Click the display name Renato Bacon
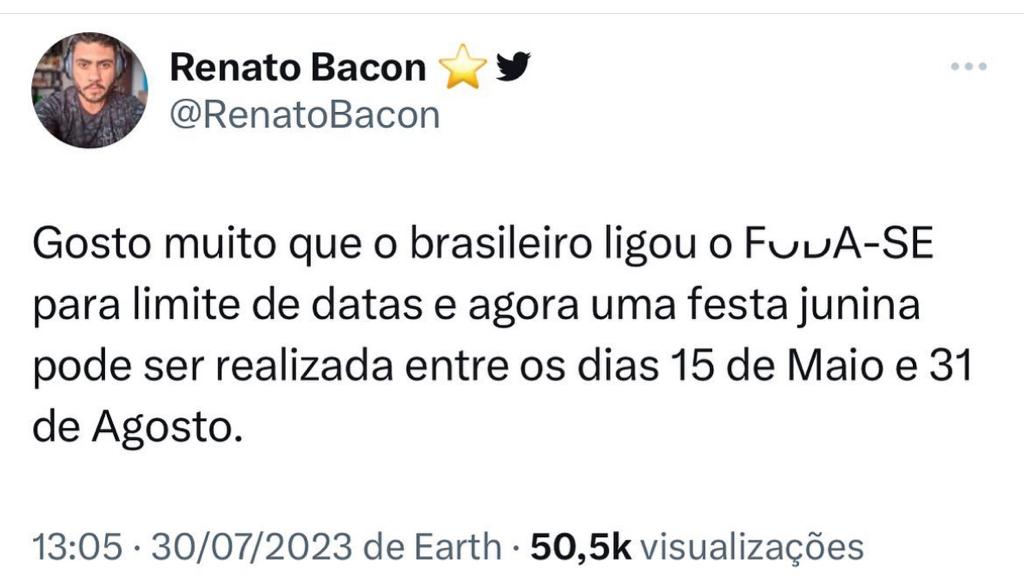 (297, 68)
